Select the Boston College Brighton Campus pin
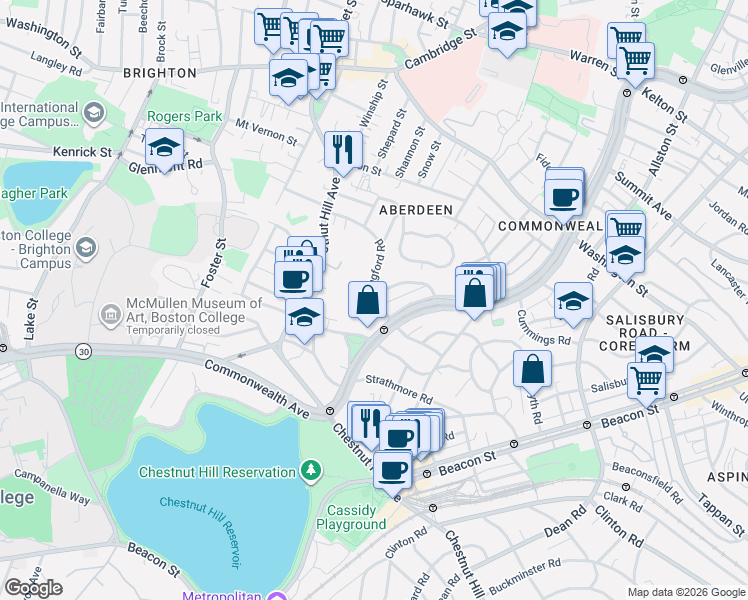The height and width of the screenshot is (600, 748). (x=86, y=248)
